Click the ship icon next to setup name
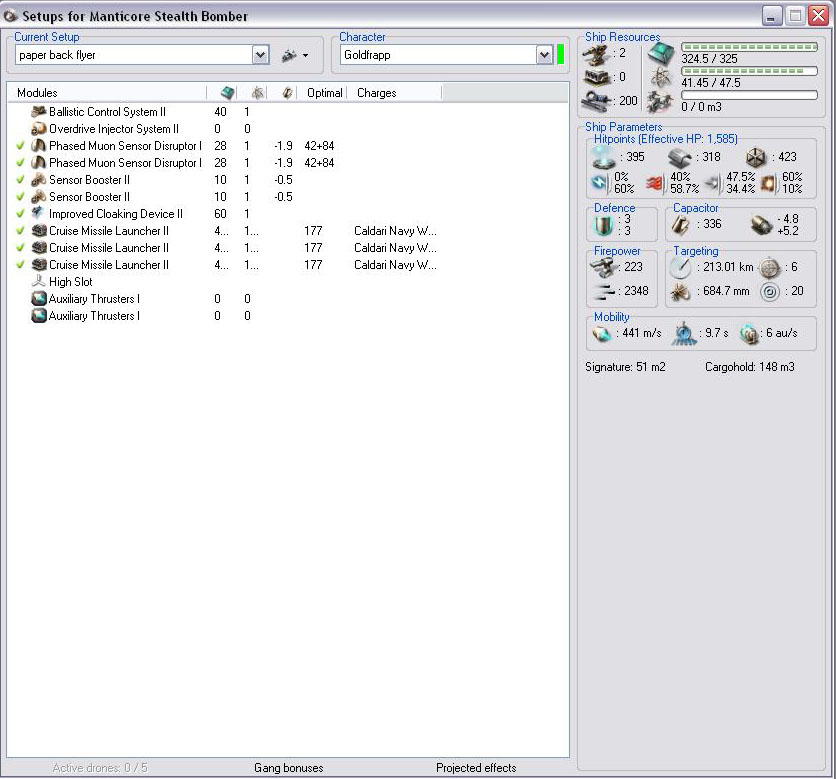 coord(289,55)
